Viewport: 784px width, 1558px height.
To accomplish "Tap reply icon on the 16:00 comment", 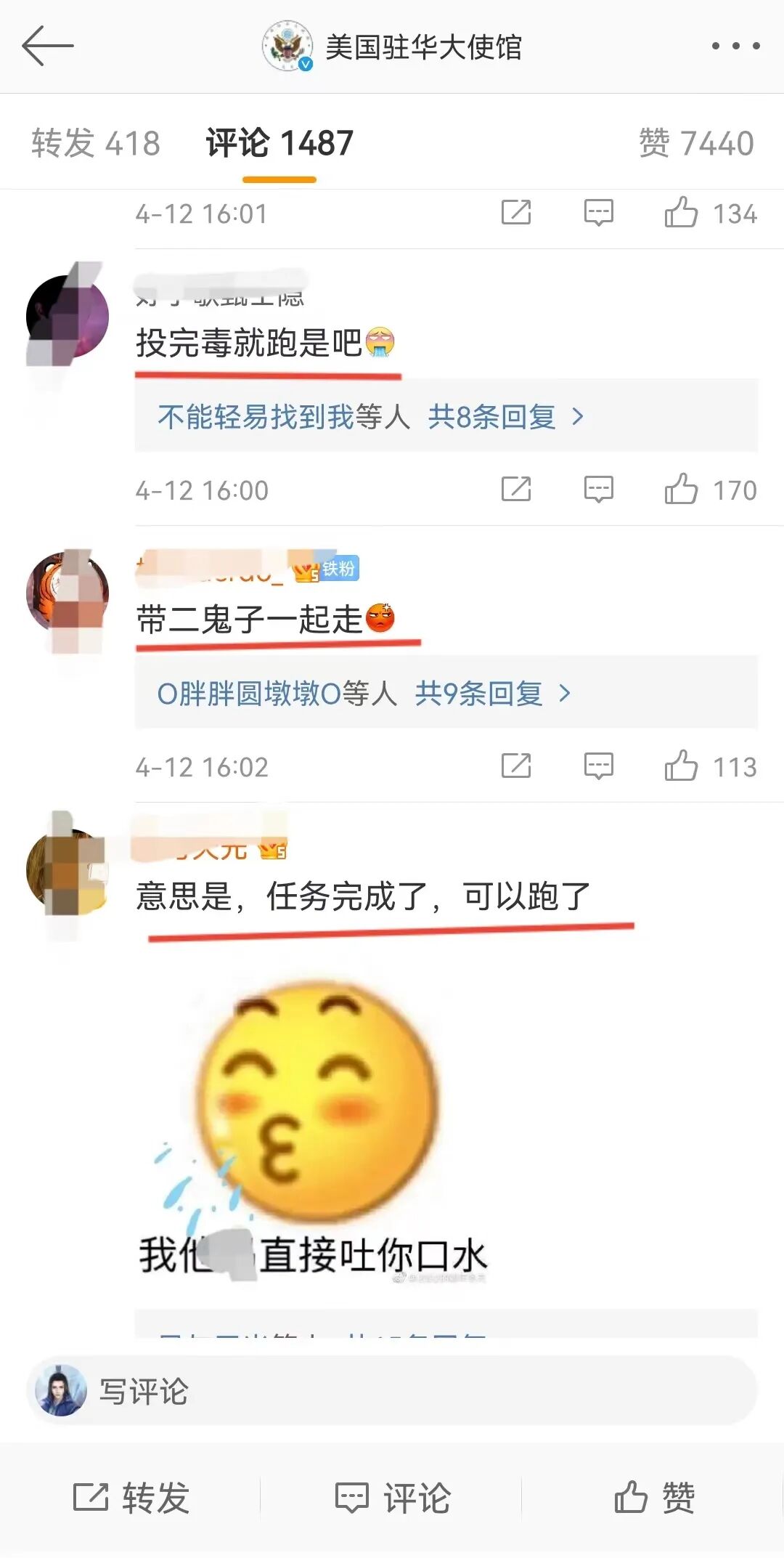I will [599, 490].
